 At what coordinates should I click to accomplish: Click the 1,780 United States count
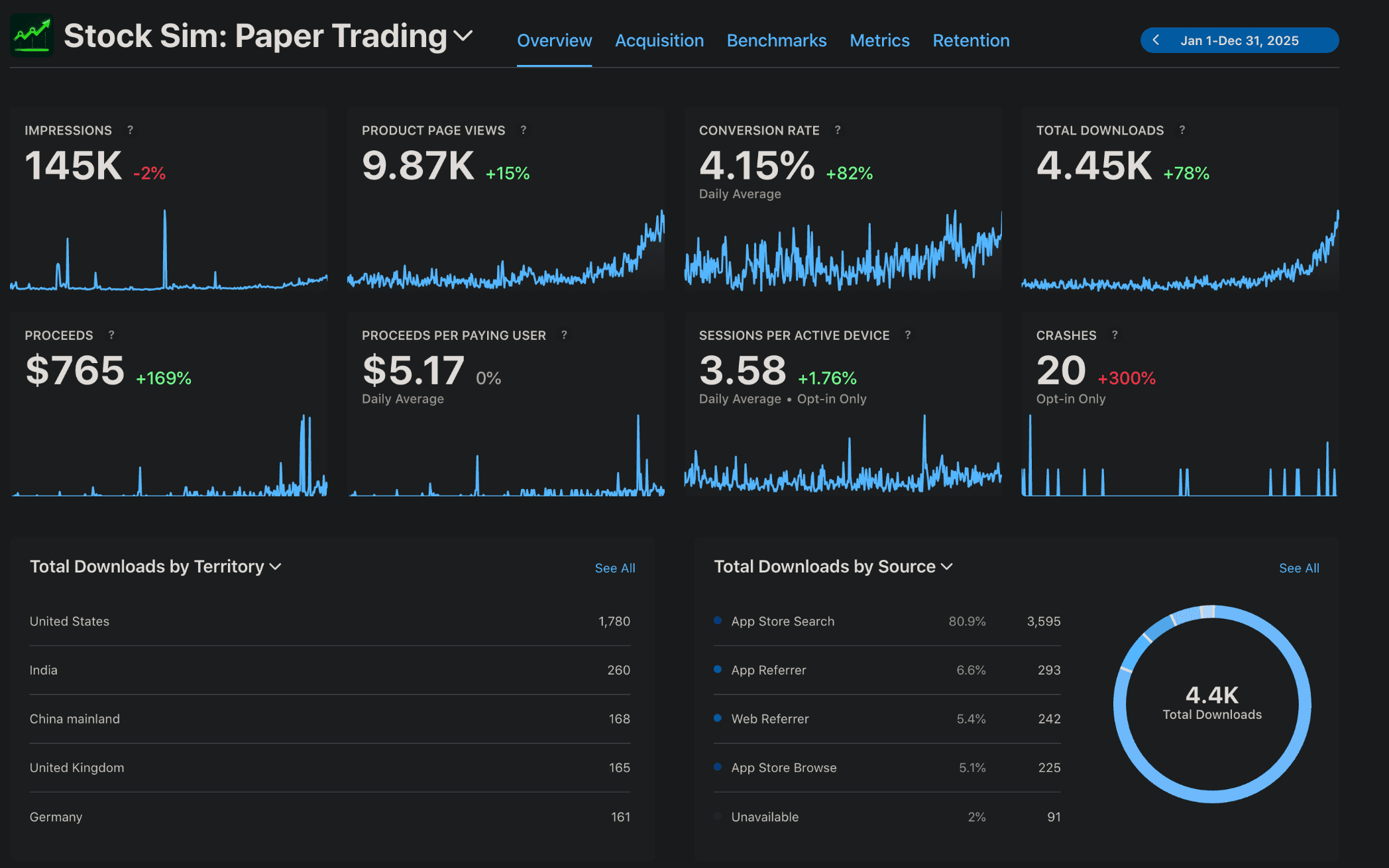click(x=614, y=622)
